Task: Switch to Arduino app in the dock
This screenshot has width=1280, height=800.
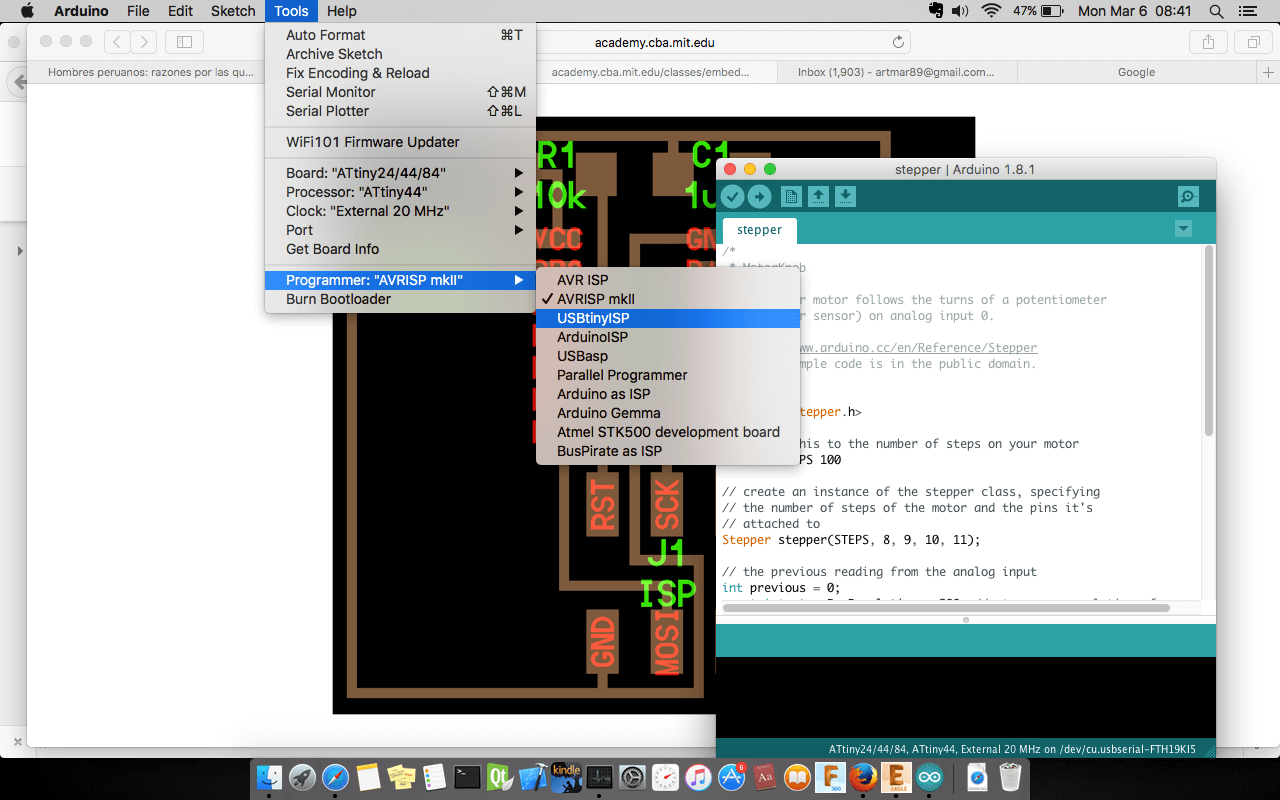Action: coord(929,777)
